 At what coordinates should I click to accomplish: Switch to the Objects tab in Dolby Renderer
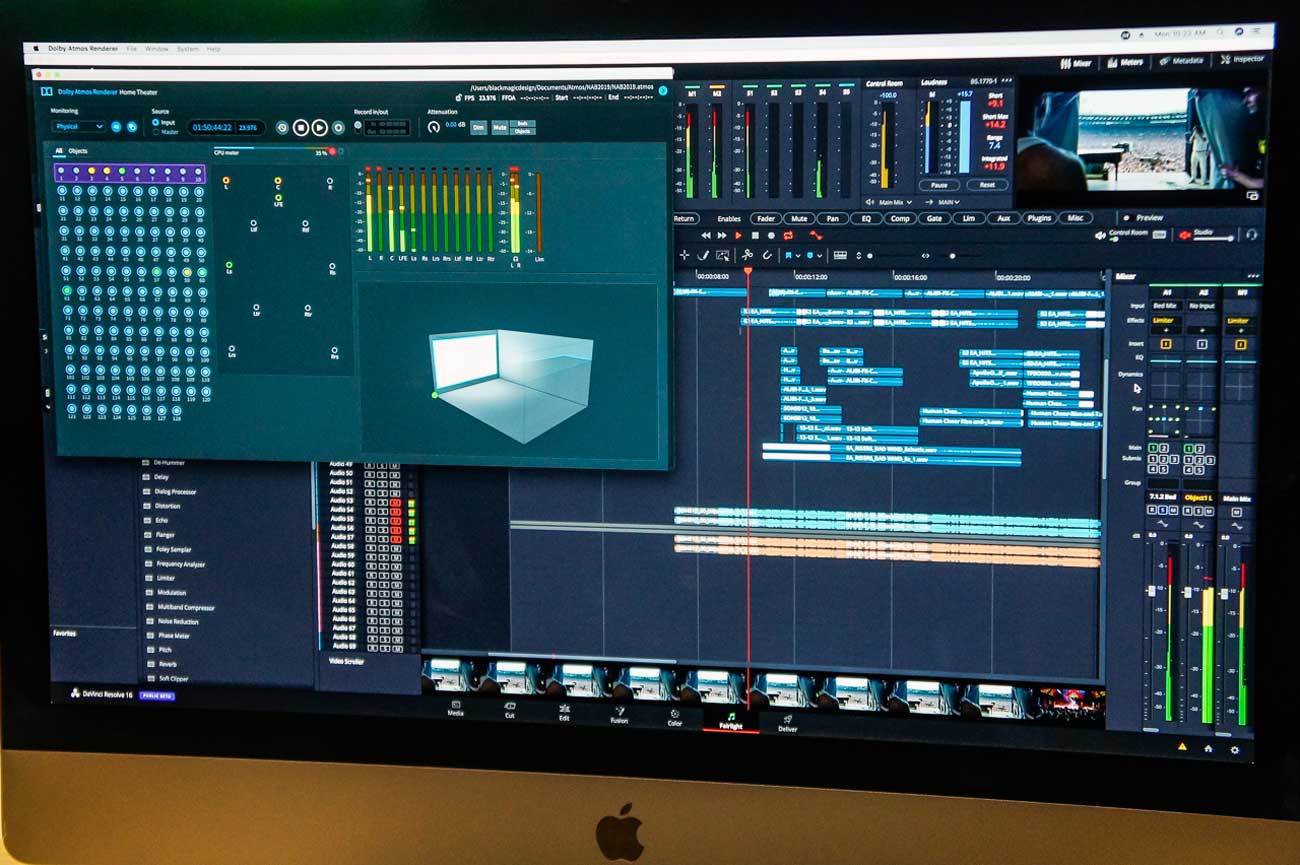click(78, 151)
